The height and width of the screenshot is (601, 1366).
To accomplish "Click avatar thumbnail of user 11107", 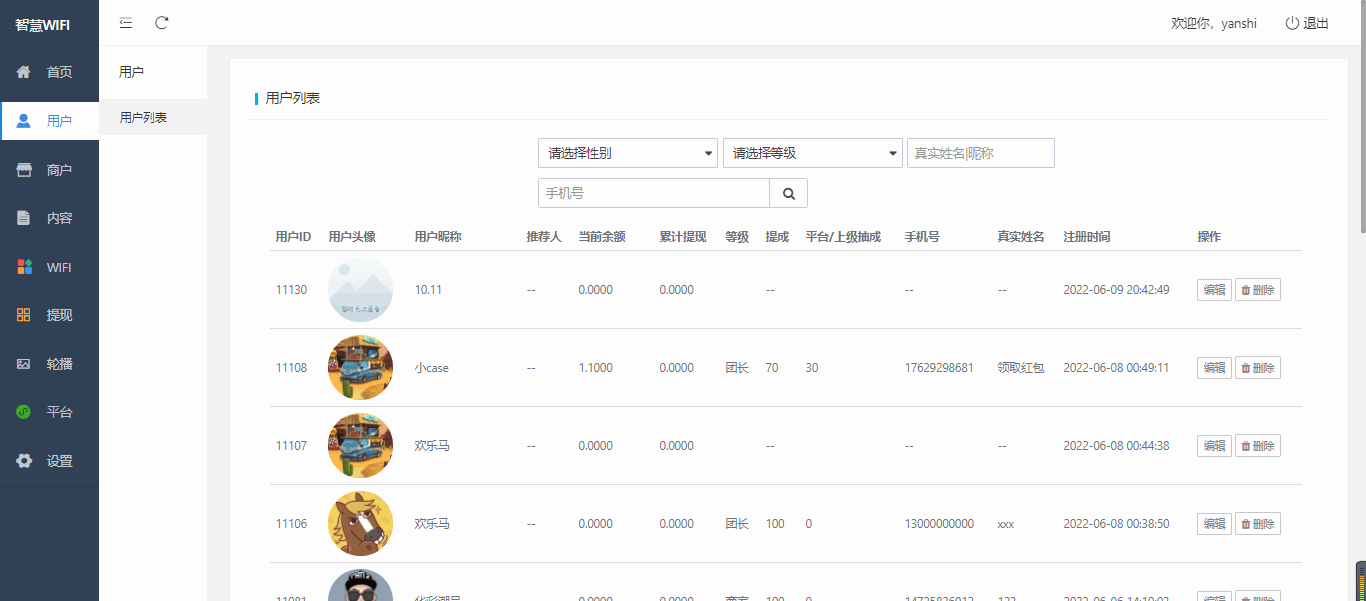I will (360, 446).
